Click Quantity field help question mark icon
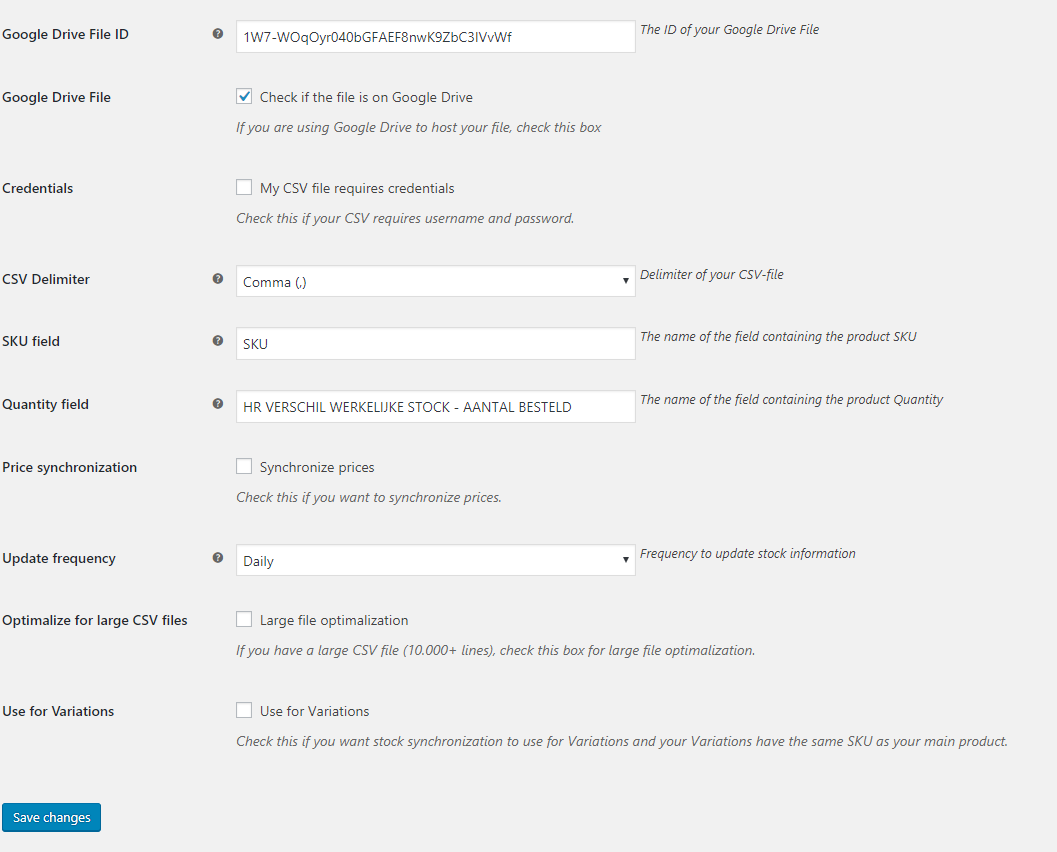 click(x=218, y=404)
